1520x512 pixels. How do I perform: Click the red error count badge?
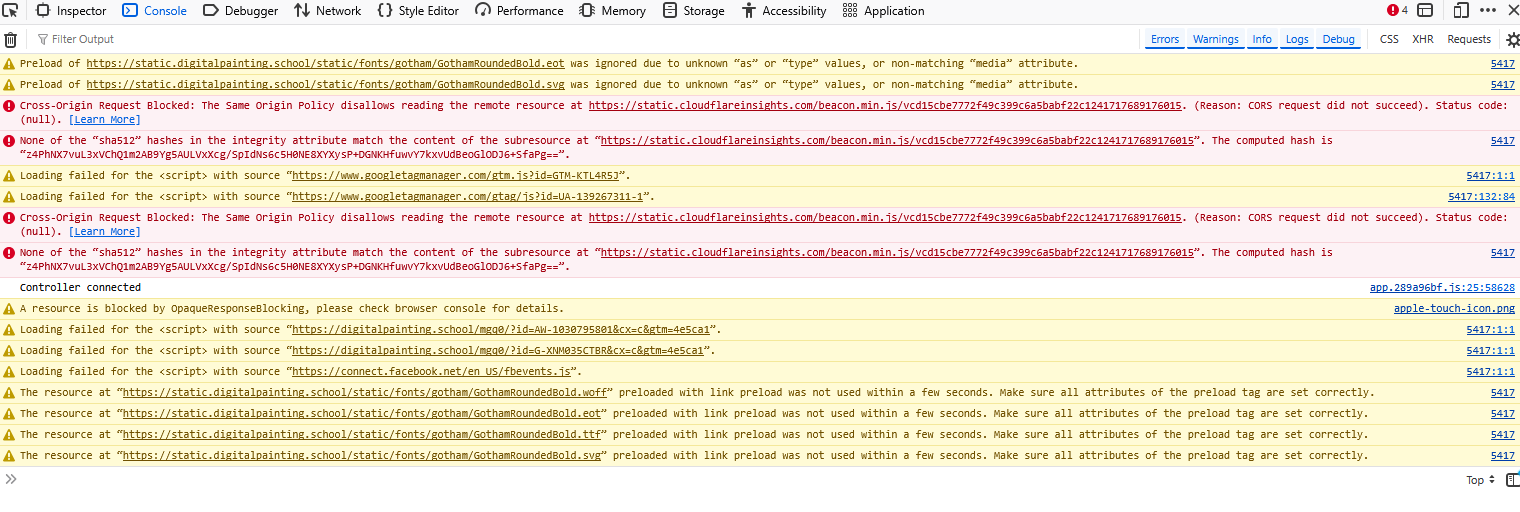[1397, 11]
